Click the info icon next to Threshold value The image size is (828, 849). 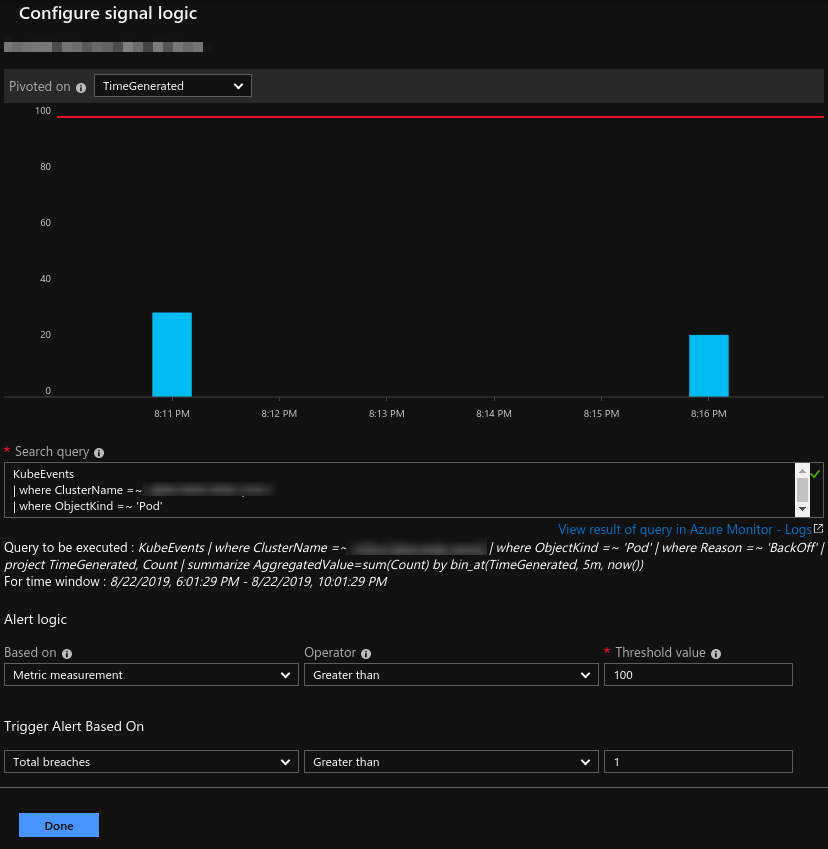tap(718, 653)
